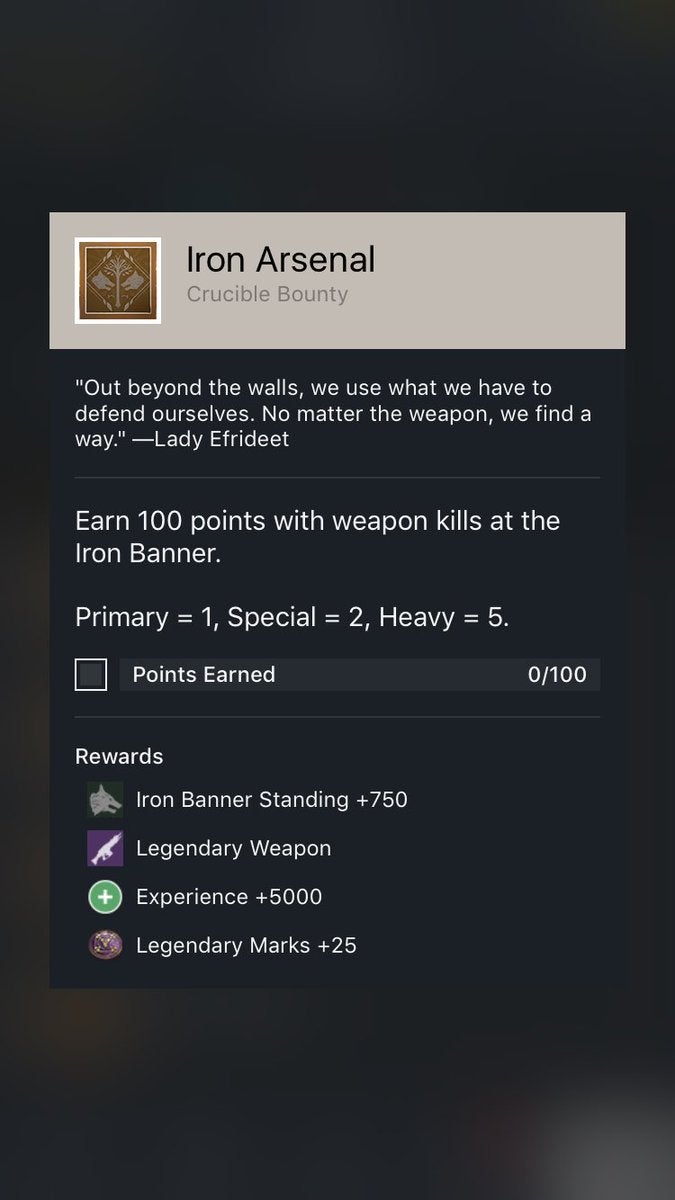Tap the 0/100 progress counter

(557, 675)
